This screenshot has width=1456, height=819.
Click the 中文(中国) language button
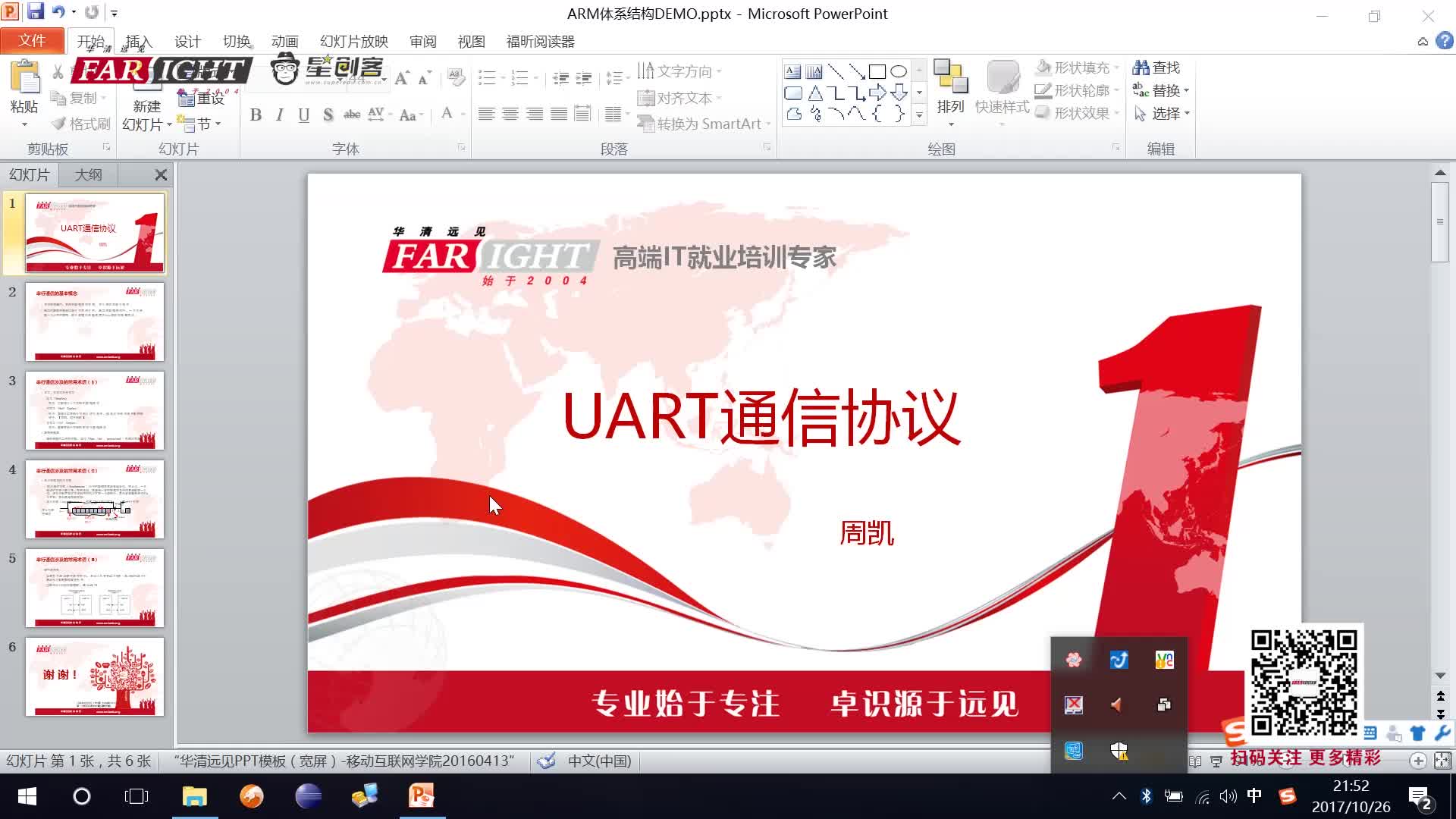click(x=599, y=761)
